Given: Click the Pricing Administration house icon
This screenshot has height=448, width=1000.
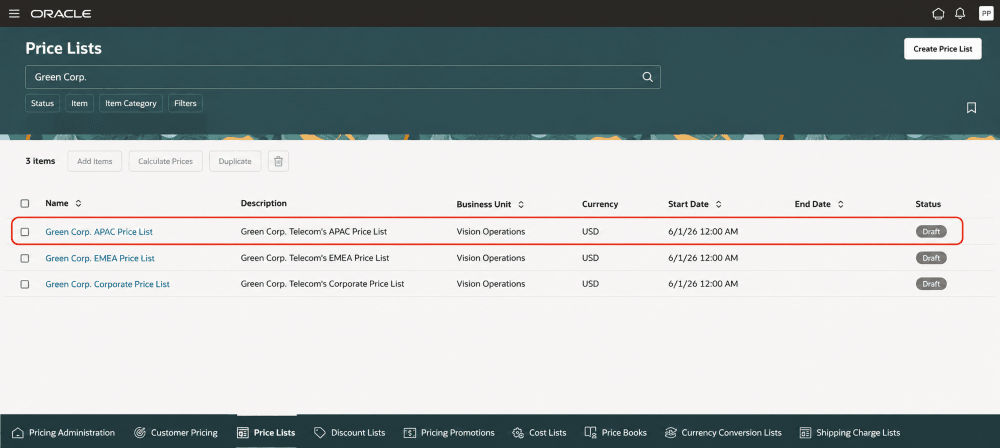Looking at the screenshot, I should (18, 433).
